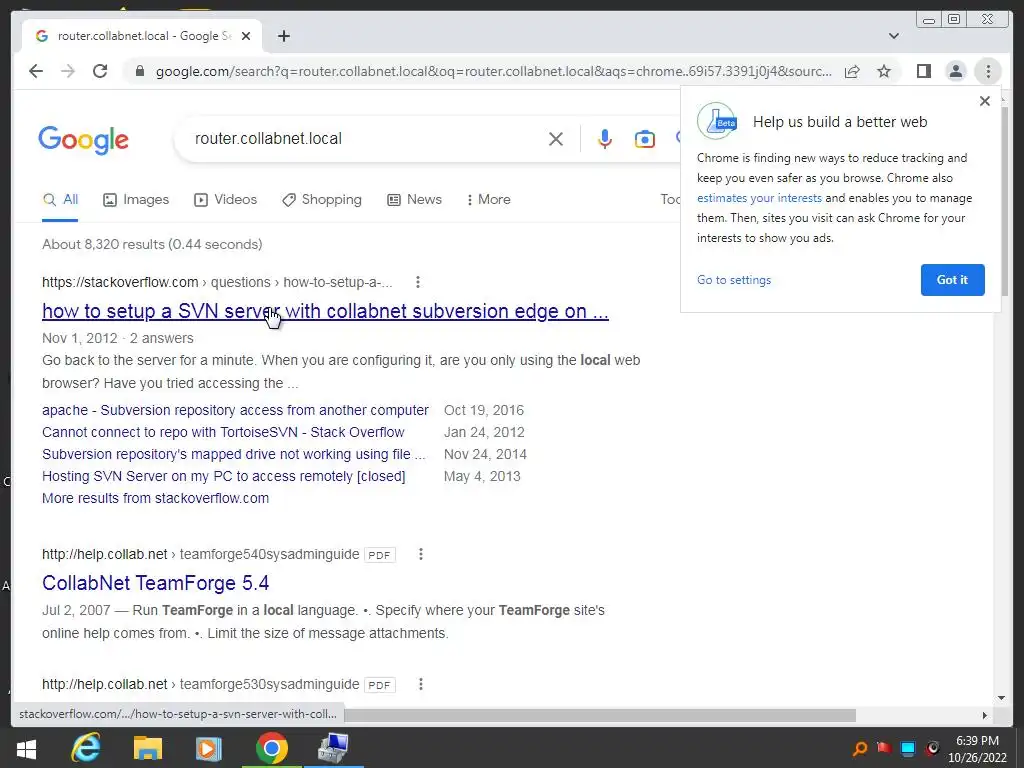Start a voice search with the microphone

pos(605,139)
